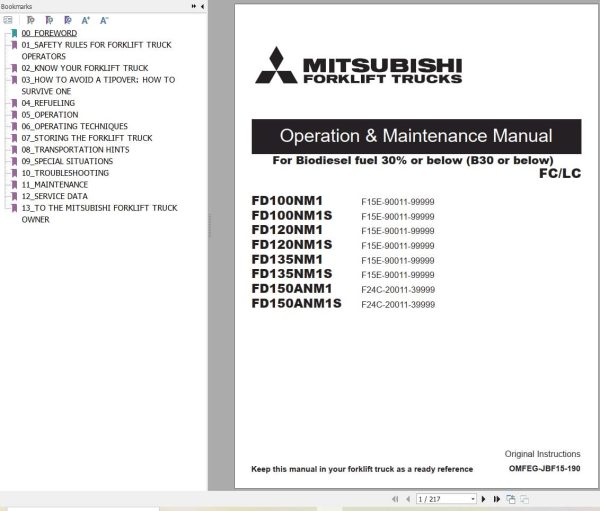Click the bookmark icon beside 05_OPERATION

(14, 115)
